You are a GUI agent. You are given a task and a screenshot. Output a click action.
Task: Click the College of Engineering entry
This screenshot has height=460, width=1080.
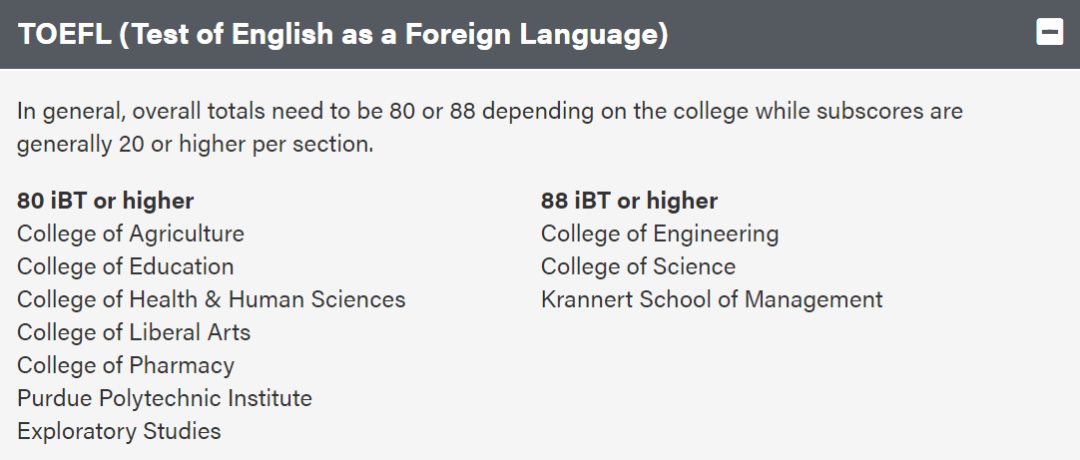pyautogui.click(x=660, y=233)
